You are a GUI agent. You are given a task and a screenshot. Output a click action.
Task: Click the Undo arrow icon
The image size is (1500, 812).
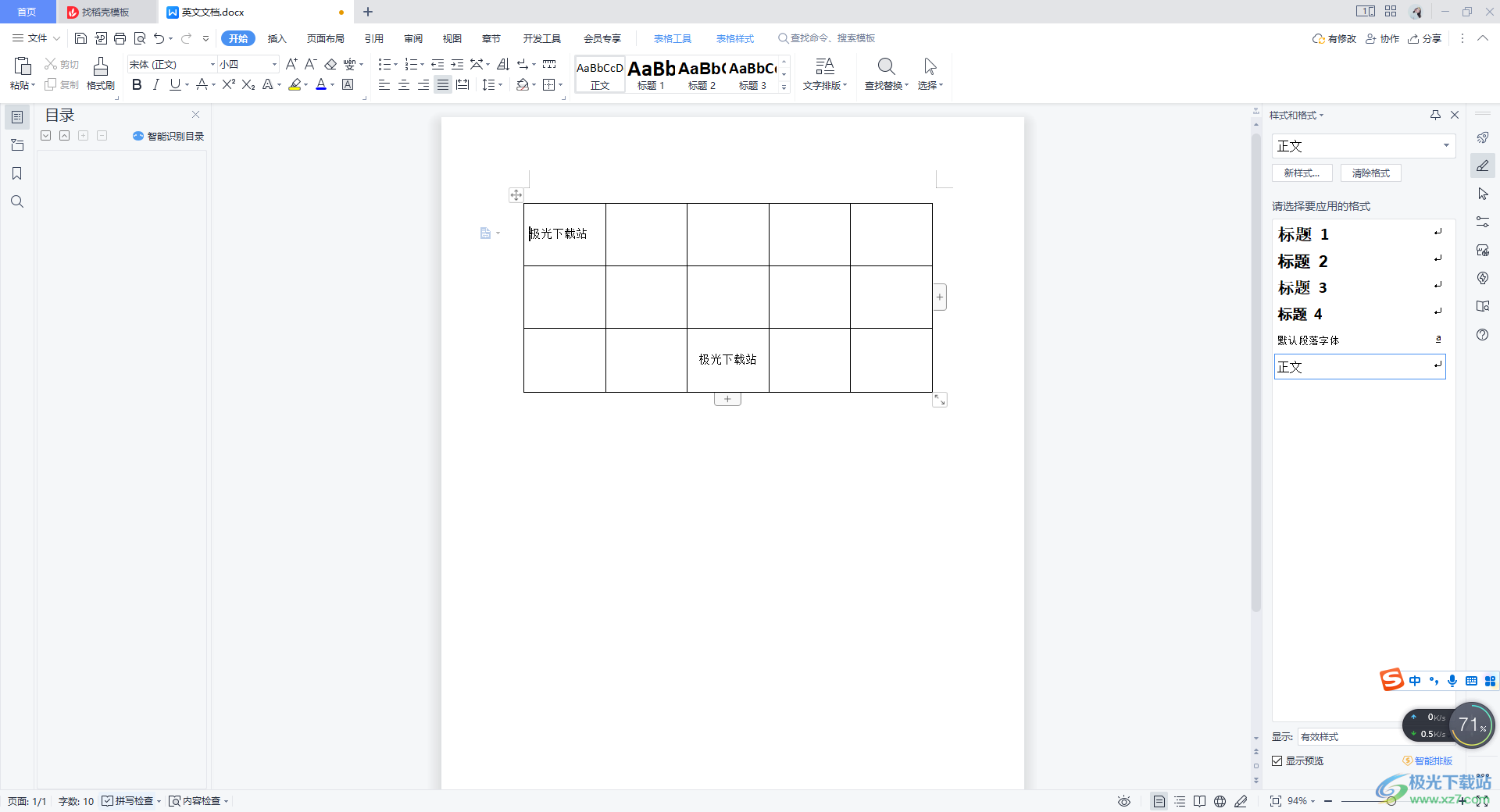pos(159,38)
